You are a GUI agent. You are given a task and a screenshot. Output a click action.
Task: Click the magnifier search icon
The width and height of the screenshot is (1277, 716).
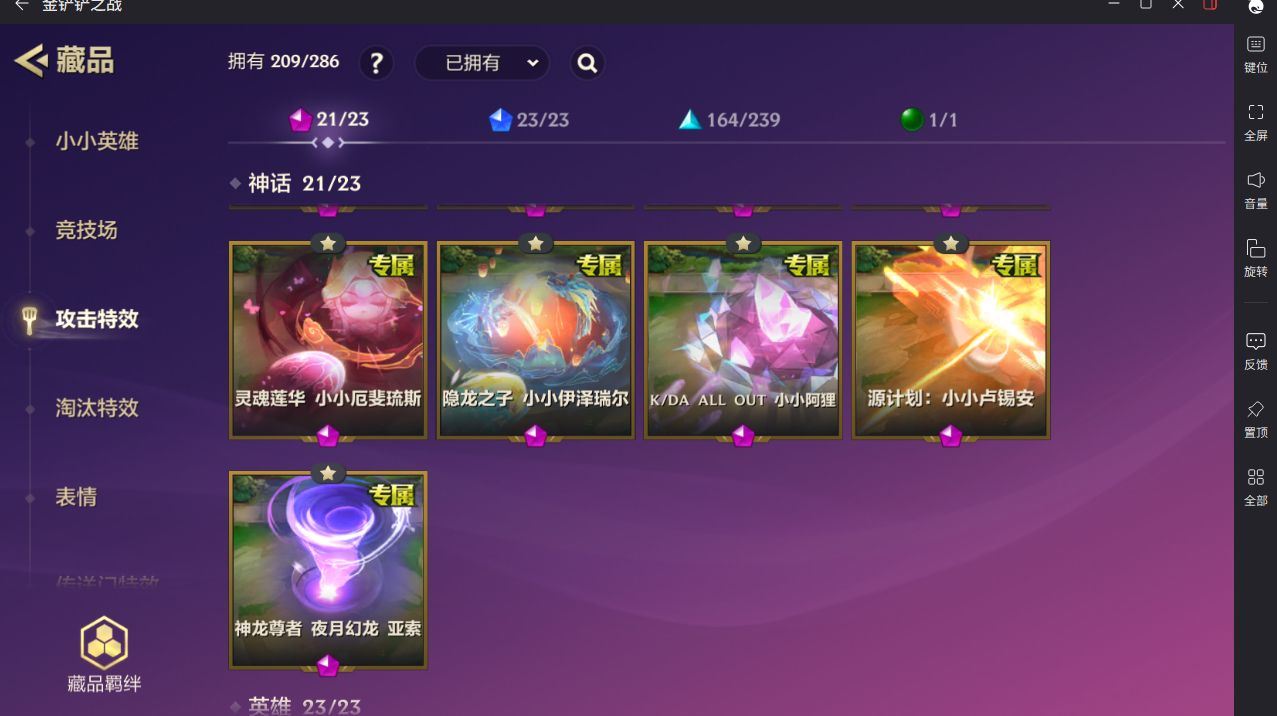click(587, 63)
